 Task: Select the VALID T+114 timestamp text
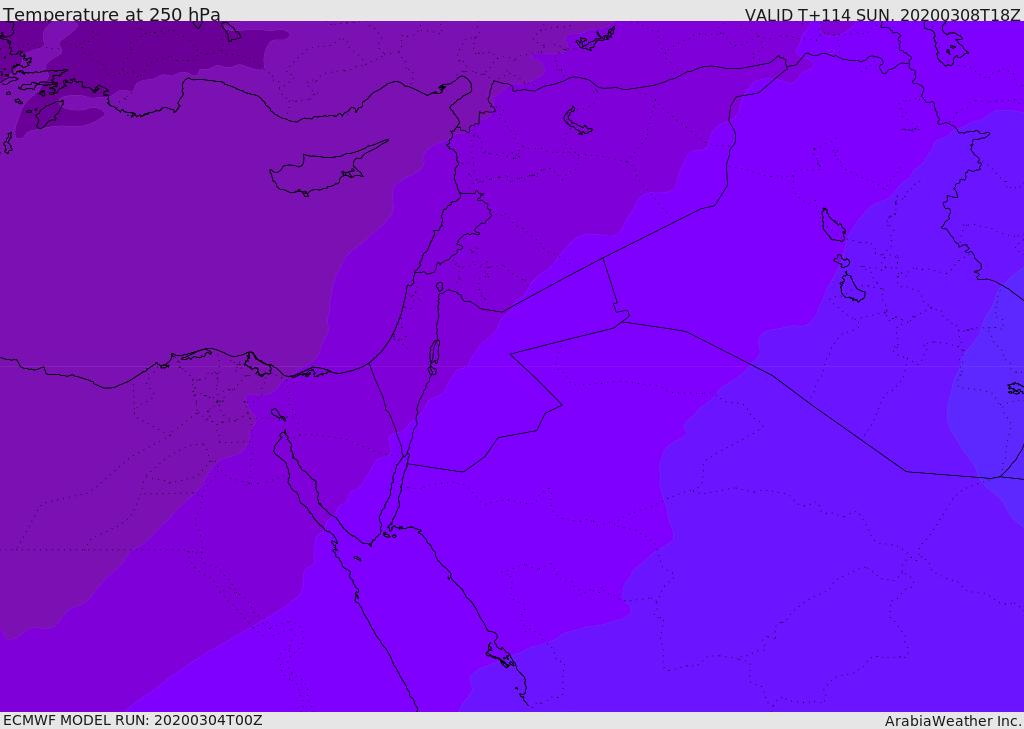tap(882, 15)
